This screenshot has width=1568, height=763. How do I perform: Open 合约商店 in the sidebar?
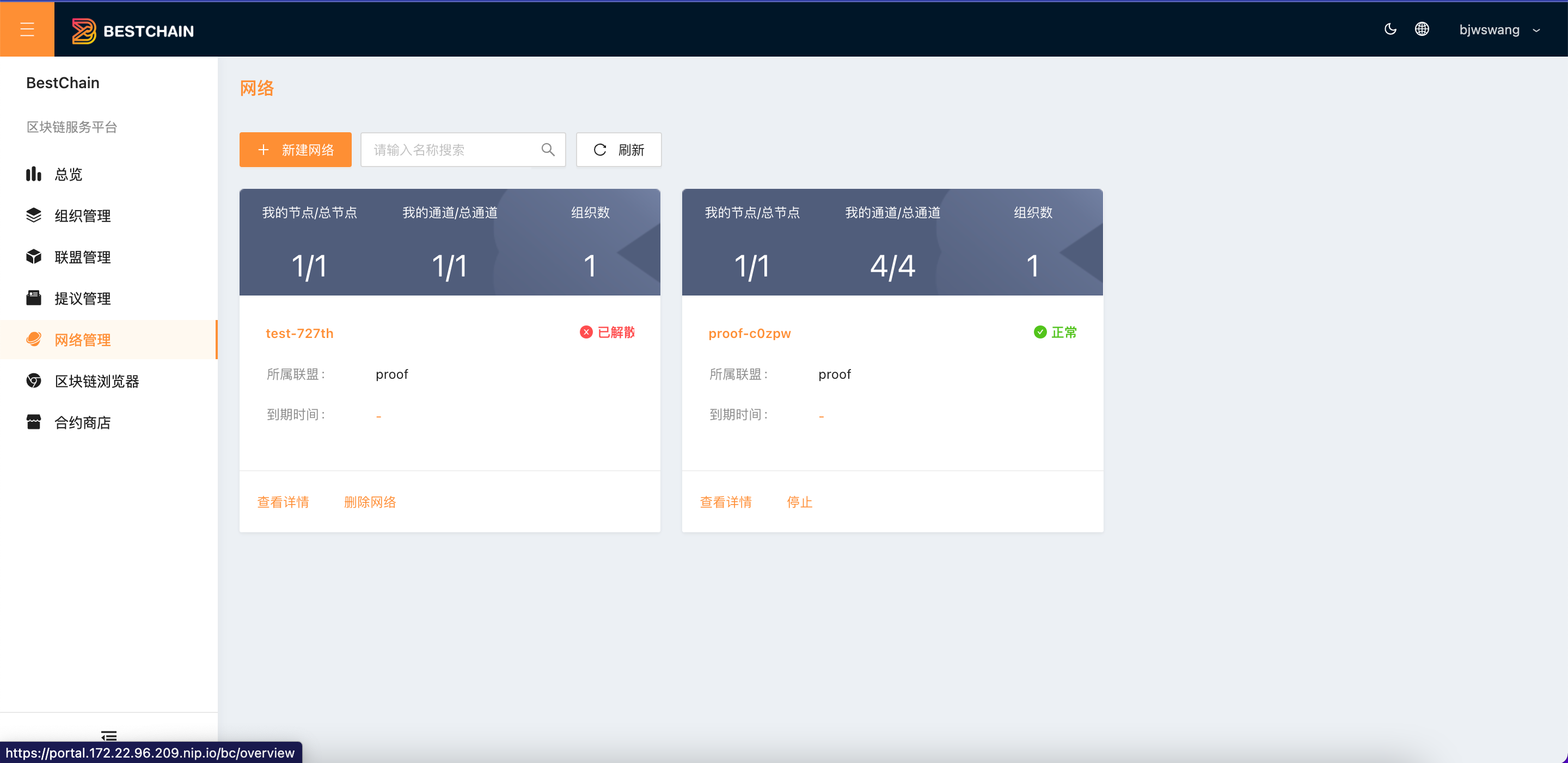(x=109, y=423)
